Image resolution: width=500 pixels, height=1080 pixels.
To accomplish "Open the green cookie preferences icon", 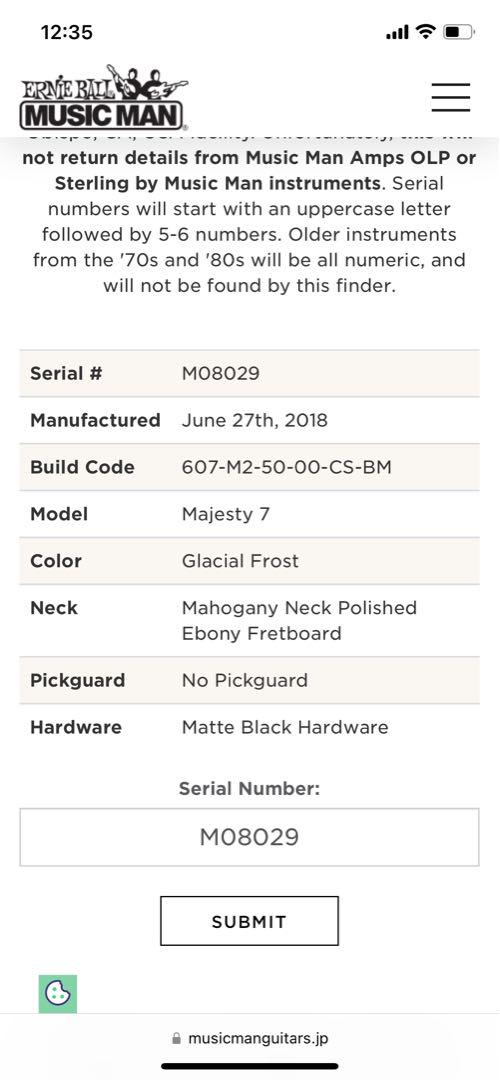I will pyautogui.click(x=58, y=994).
